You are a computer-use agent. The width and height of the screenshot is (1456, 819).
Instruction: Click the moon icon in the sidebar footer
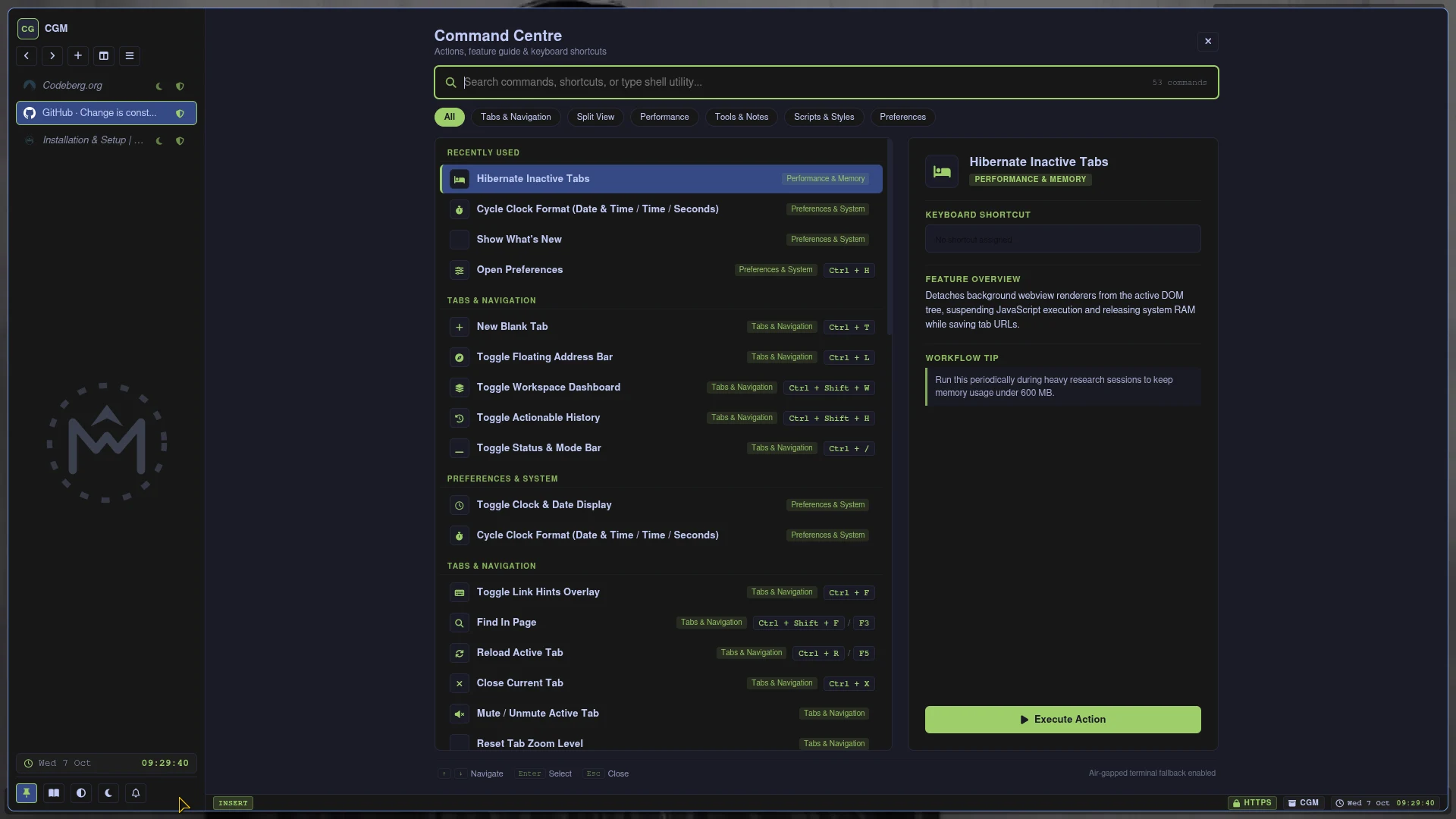pos(108,793)
